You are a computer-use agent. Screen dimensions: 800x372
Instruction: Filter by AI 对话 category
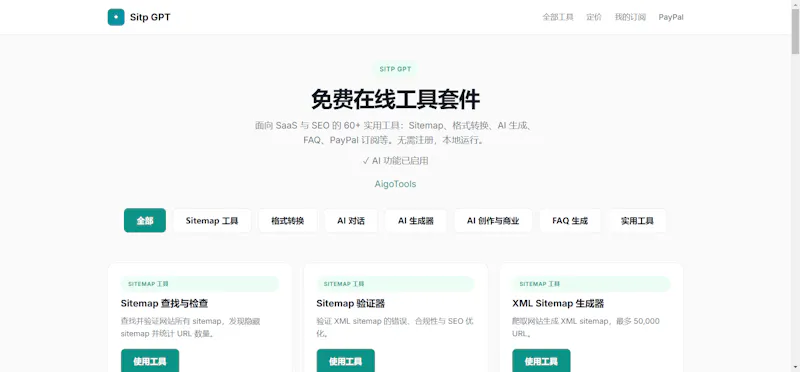pos(351,220)
